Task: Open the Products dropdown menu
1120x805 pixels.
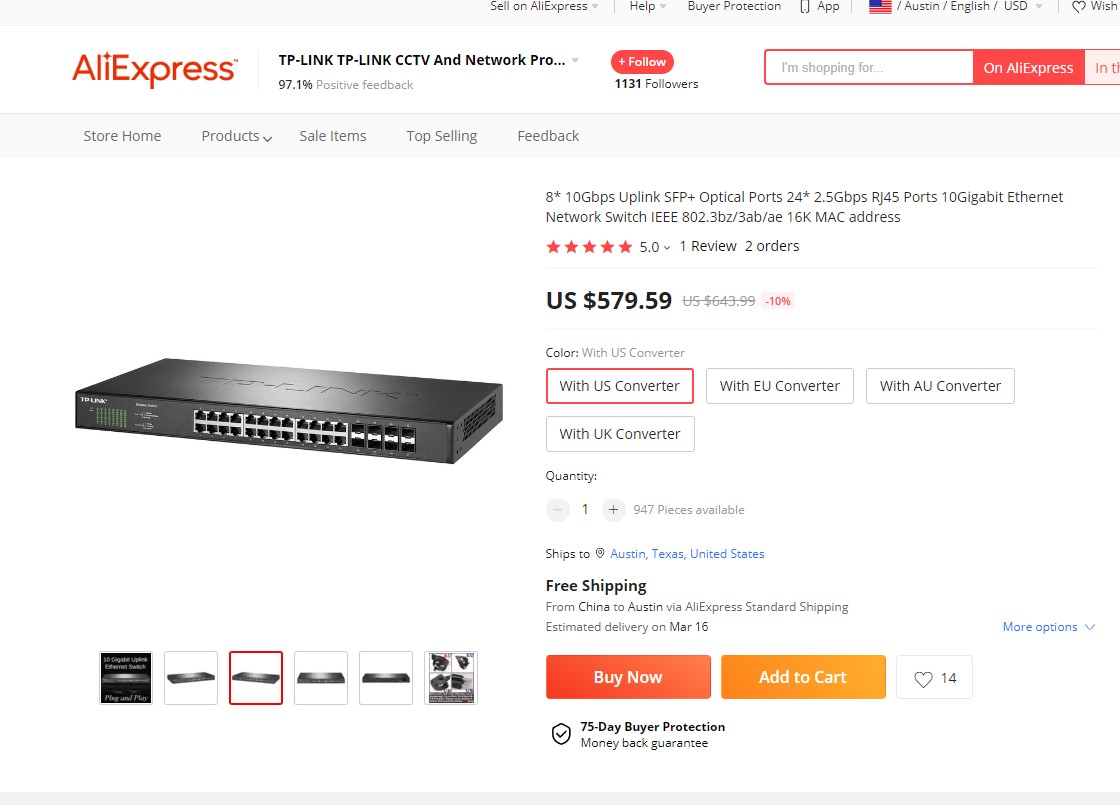Action: click(236, 136)
